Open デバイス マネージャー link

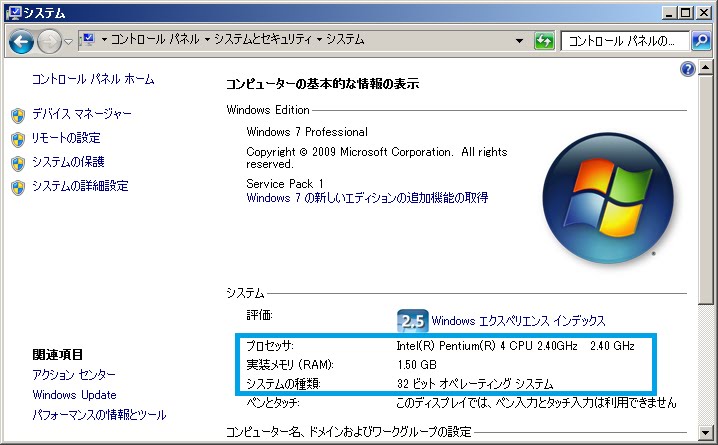point(82,114)
